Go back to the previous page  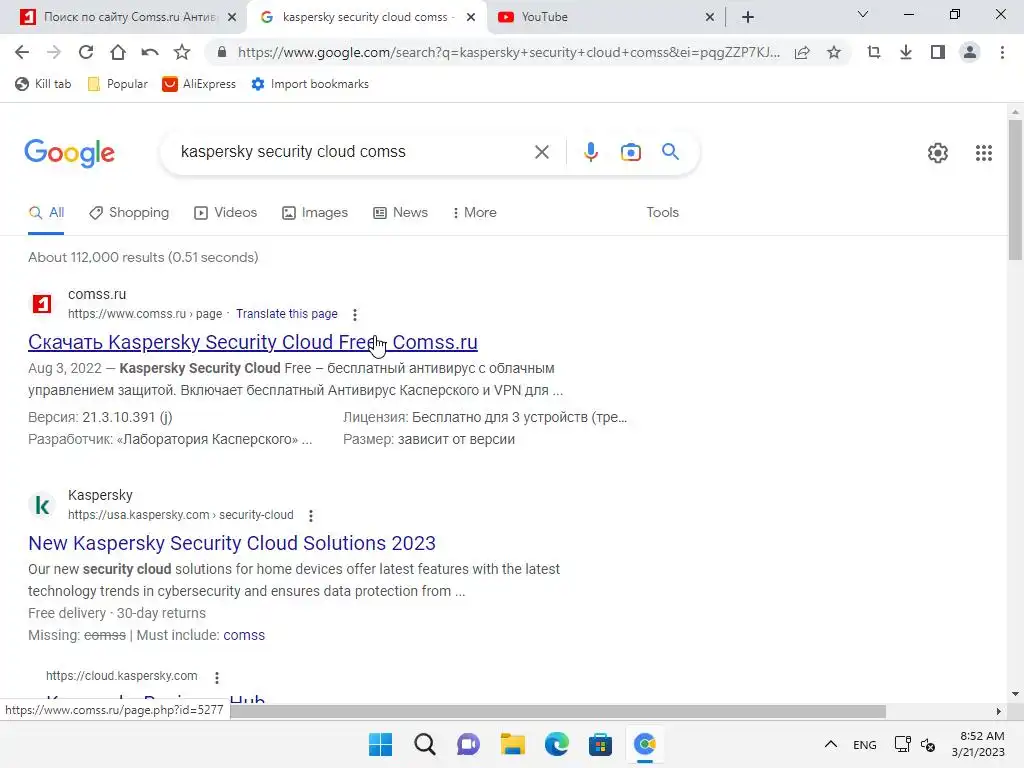click(x=22, y=52)
